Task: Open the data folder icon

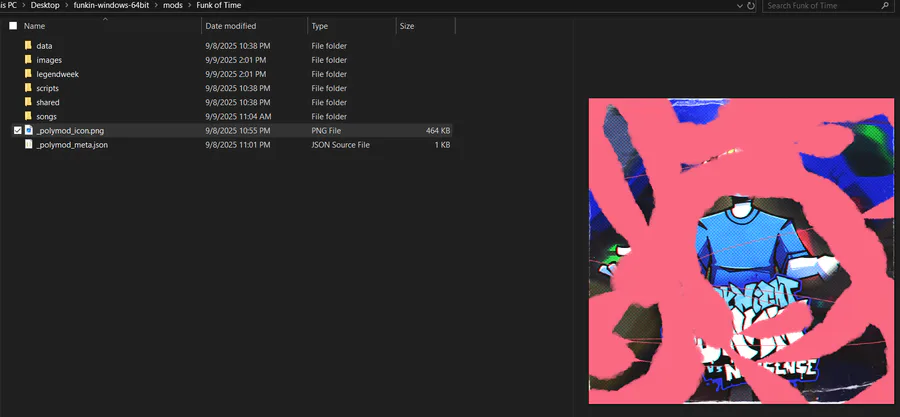Action: [28, 45]
